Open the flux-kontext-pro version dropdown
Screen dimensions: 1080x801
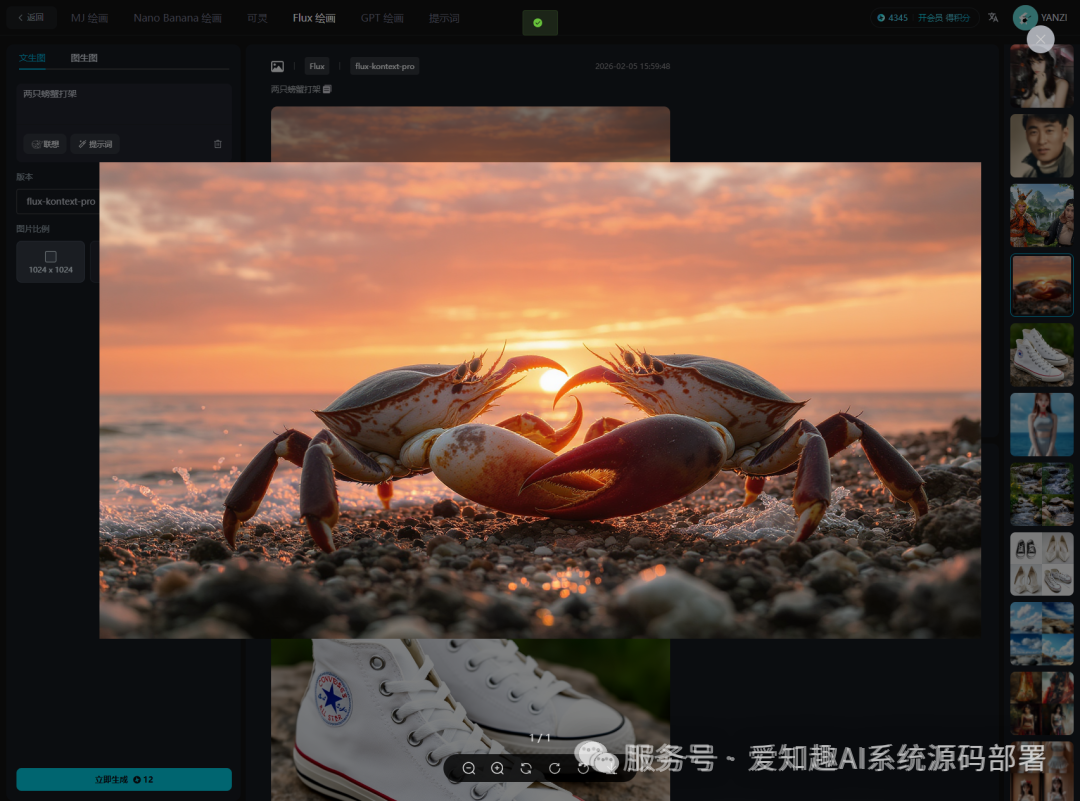pos(58,201)
